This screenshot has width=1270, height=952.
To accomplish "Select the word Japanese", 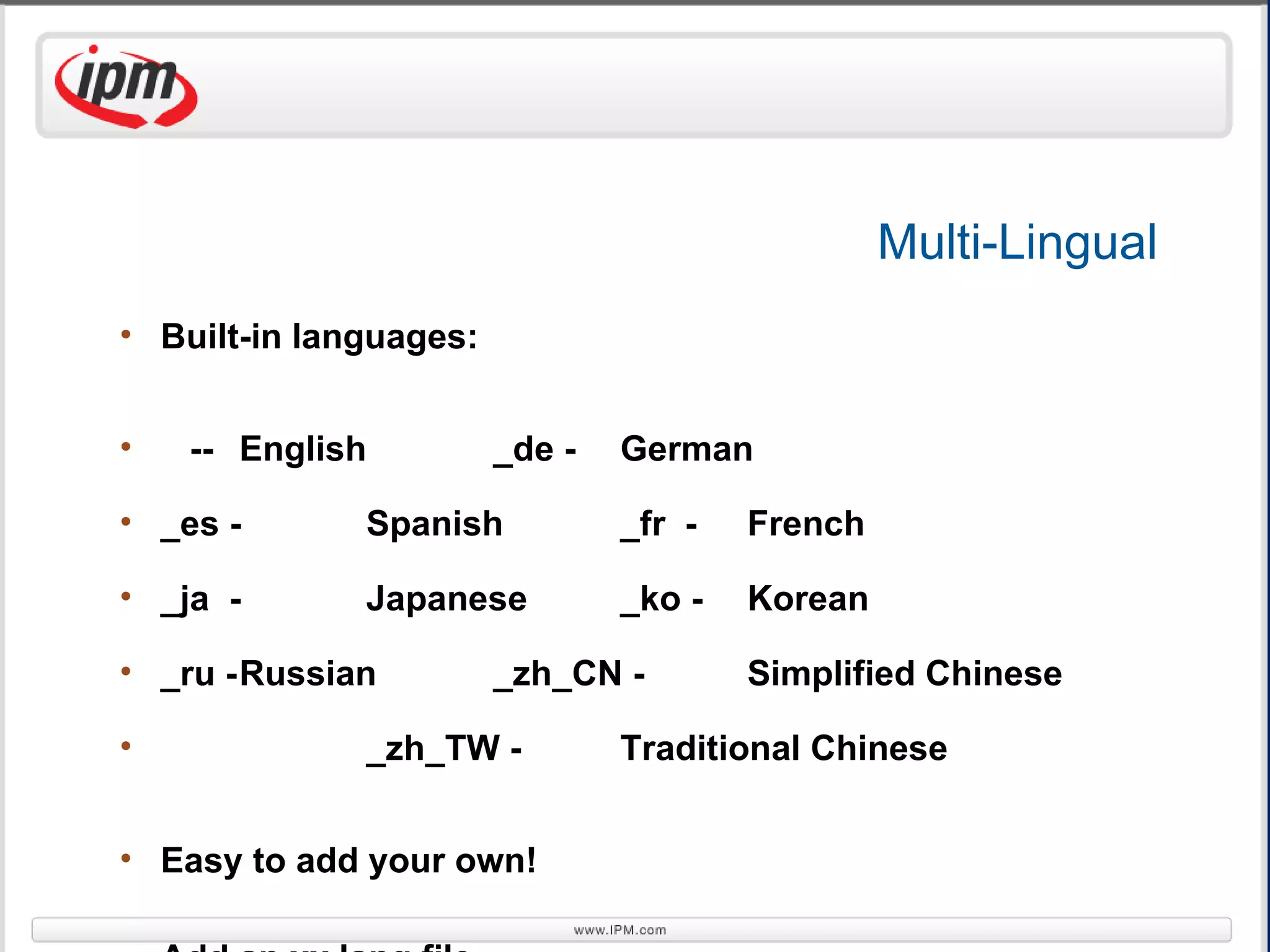I will tap(446, 601).
